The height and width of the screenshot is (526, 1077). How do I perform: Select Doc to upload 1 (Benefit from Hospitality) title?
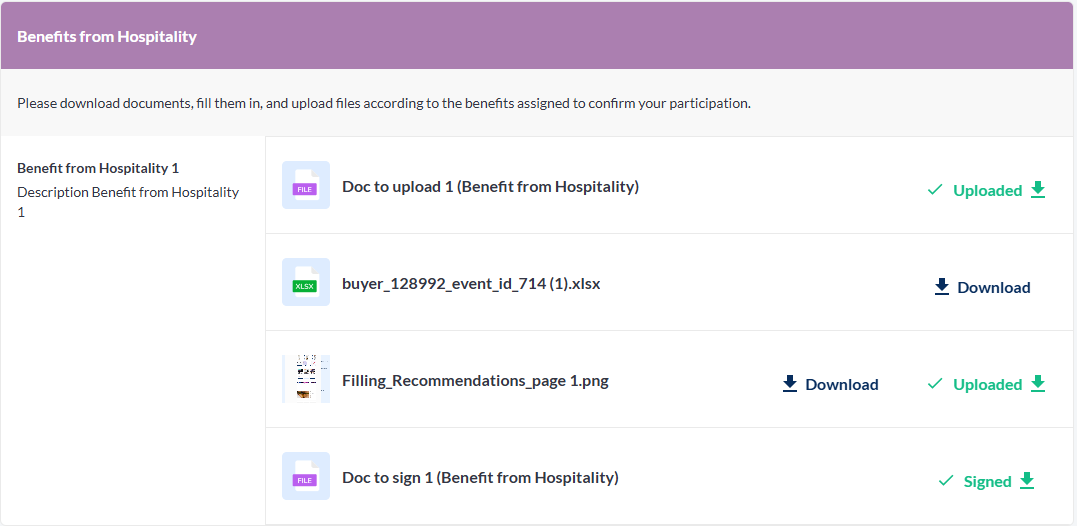point(490,186)
